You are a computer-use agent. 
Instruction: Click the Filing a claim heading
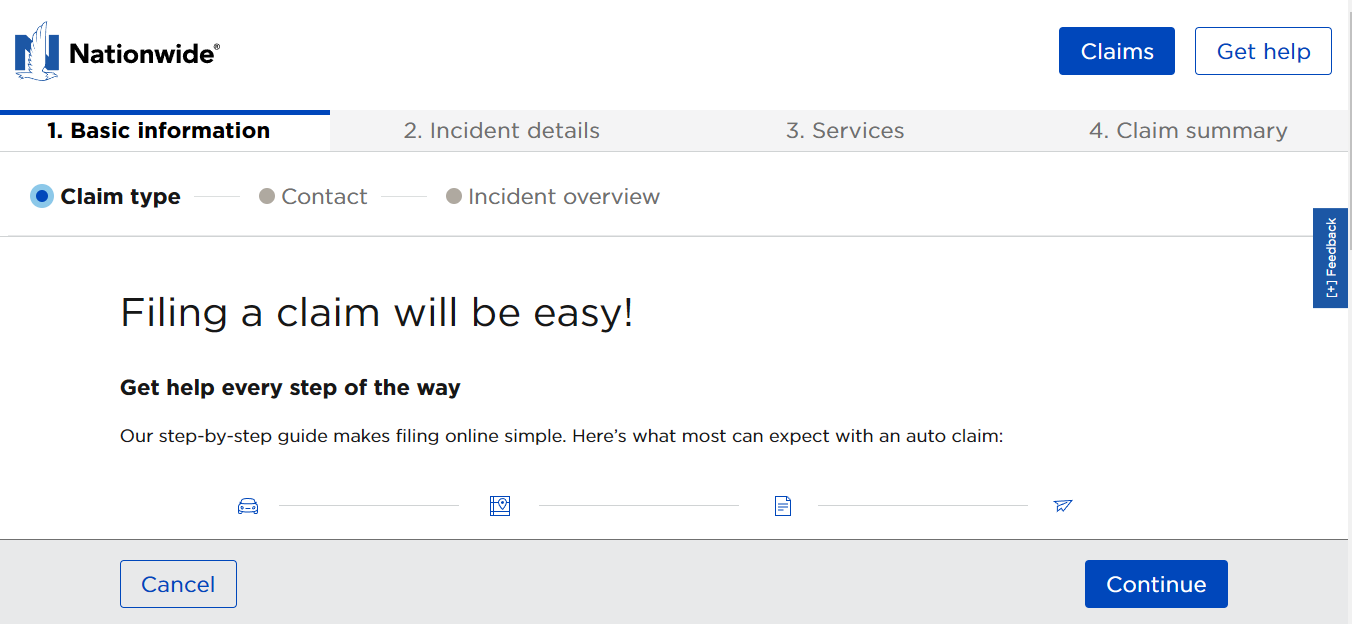coord(377,313)
